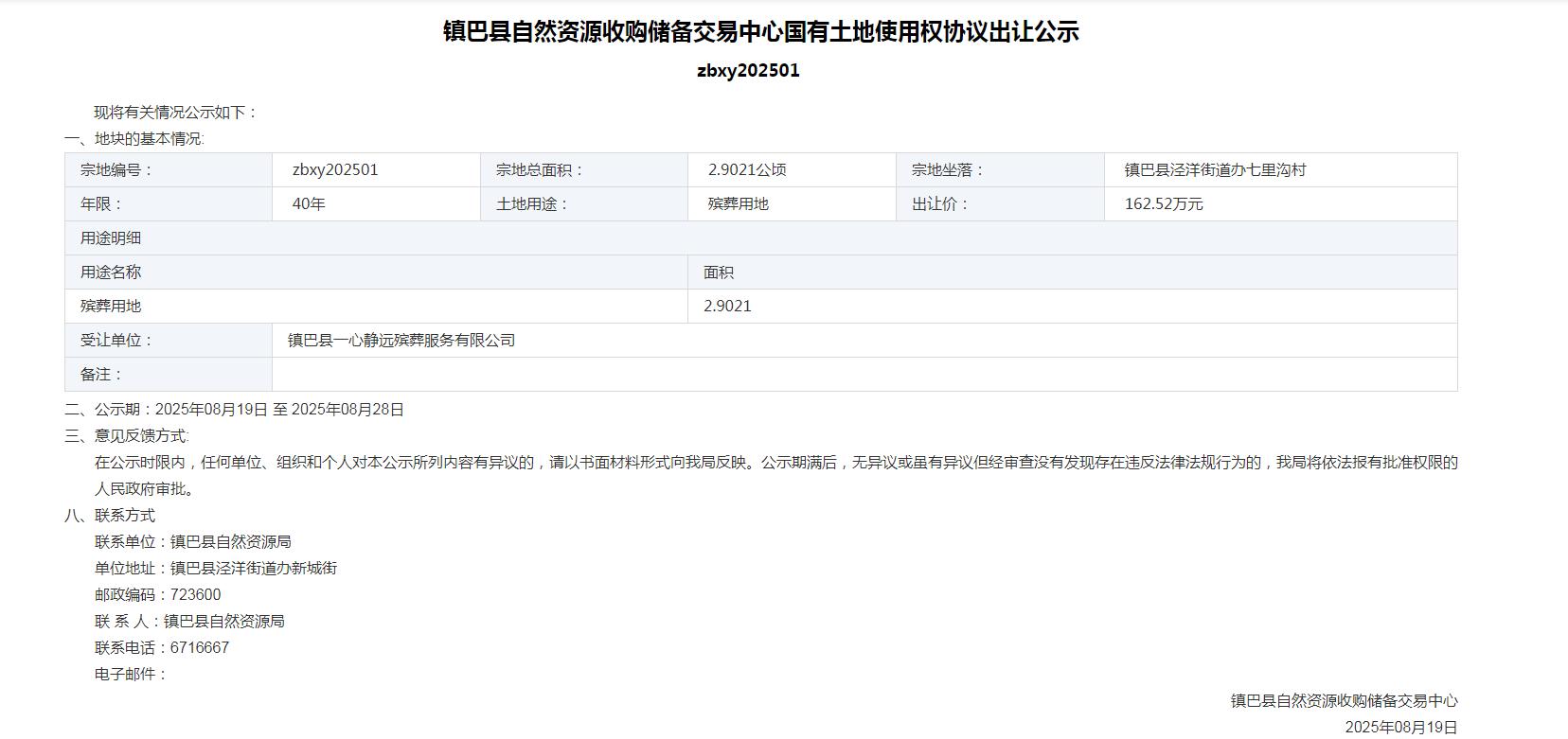The image size is (1568, 739).
Task: Select the 邮政编码 723600 line
Action: pos(158,595)
